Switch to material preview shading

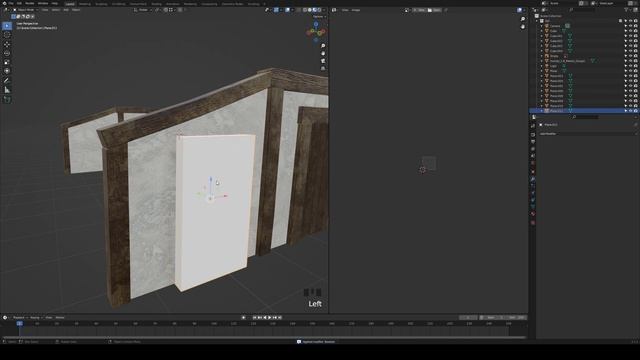coord(315,10)
